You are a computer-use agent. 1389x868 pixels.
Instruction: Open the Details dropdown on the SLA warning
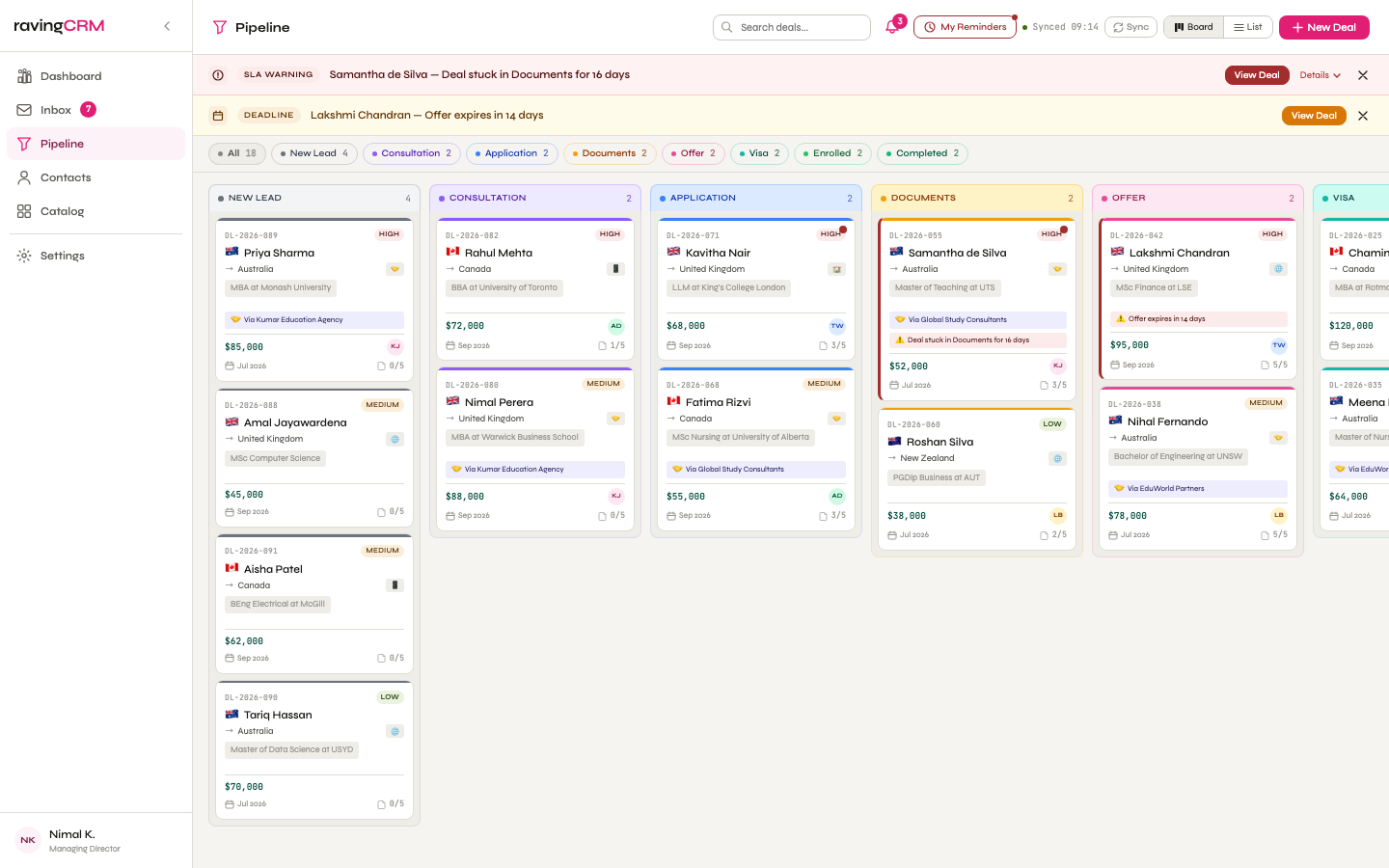pyautogui.click(x=1320, y=74)
